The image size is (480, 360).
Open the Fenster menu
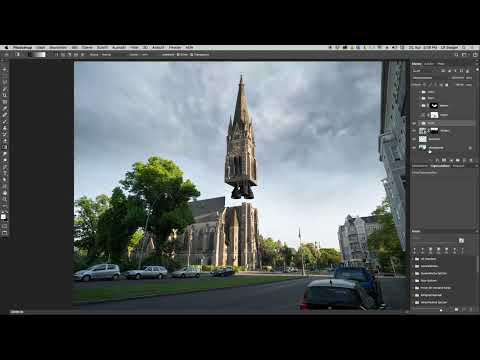[x=175, y=48]
